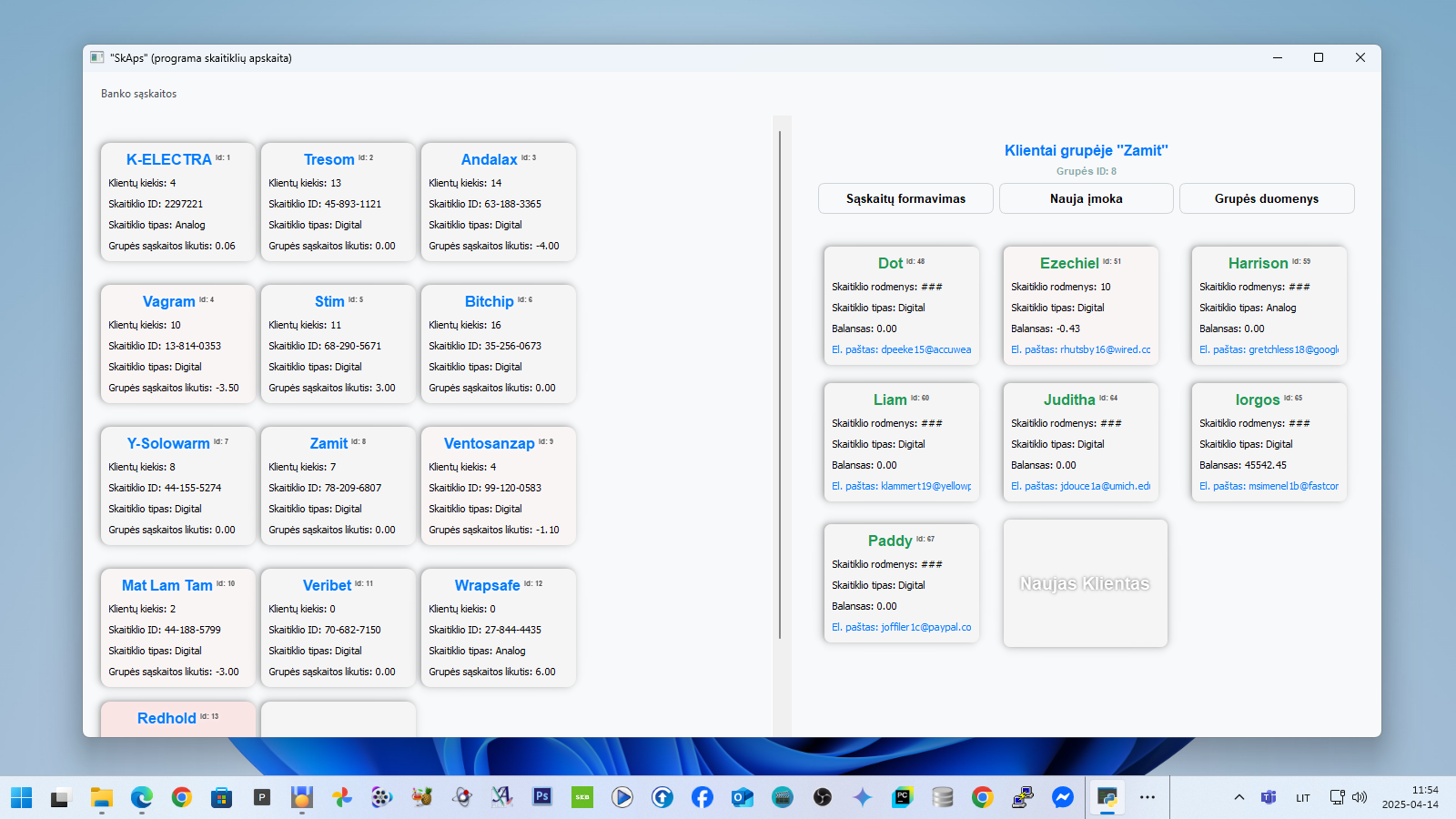Click the Naujas Klientas placeholder card
This screenshot has height=819, width=1456.
click(x=1085, y=583)
